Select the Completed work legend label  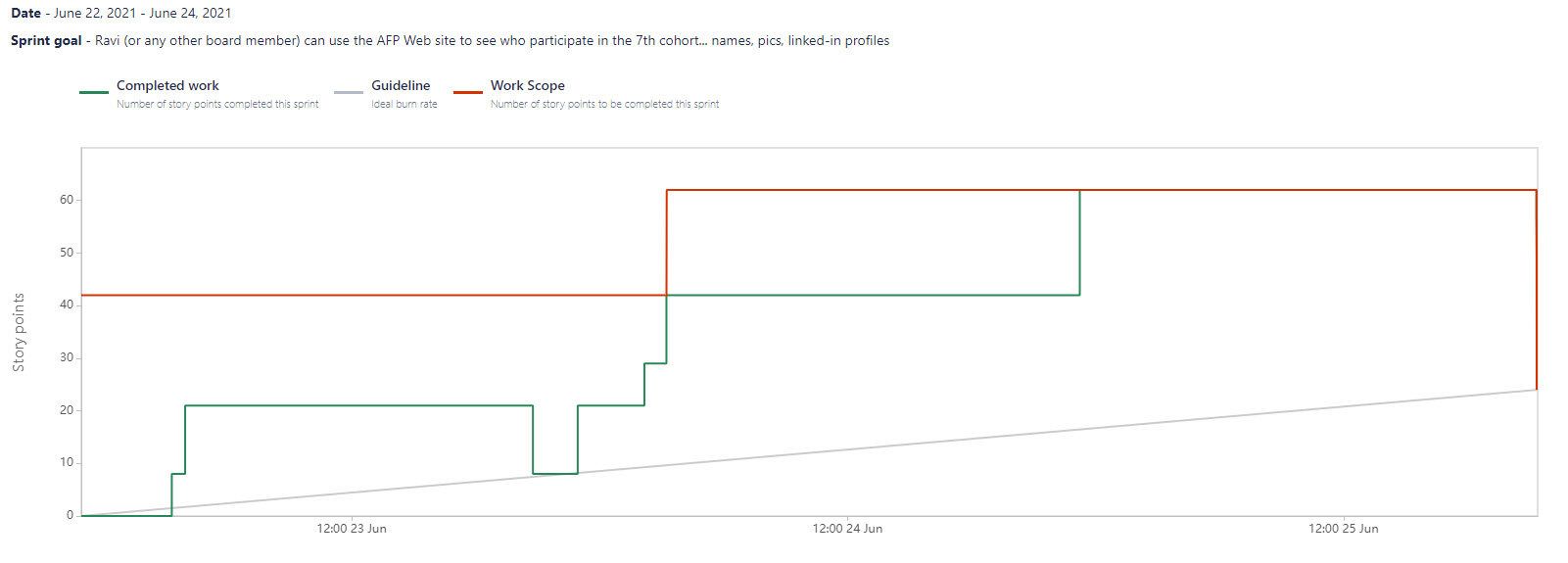pyautogui.click(x=167, y=86)
